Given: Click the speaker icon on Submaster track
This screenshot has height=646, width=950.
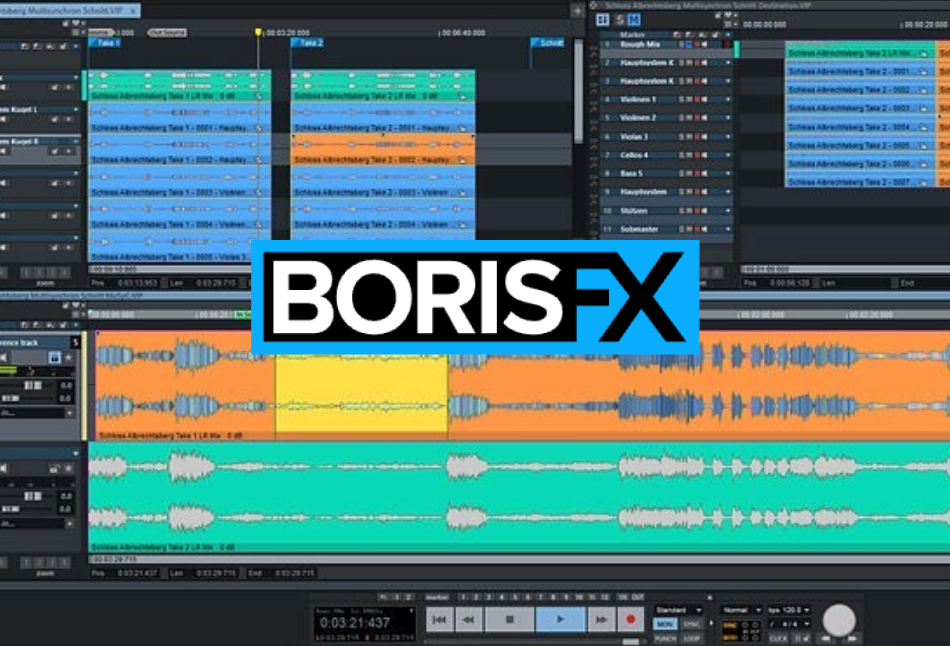Looking at the screenshot, I should [x=705, y=229].
